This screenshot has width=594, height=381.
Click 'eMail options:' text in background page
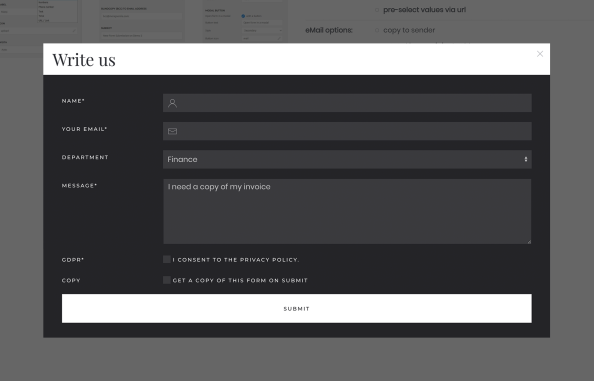[329, 30]
